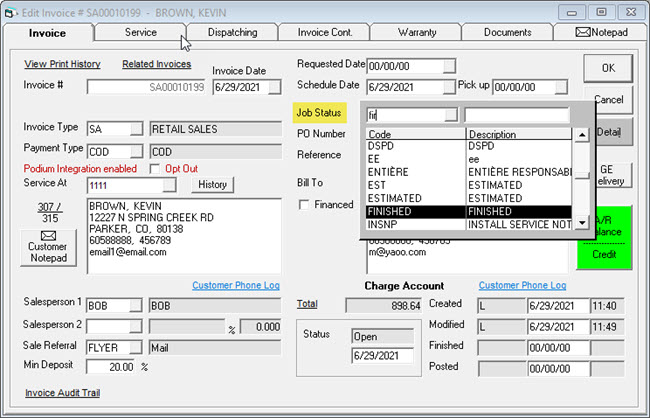This screenshot has width=650, height=418.
Task: Click the Invoice Date input field
Action: (240, 87)
